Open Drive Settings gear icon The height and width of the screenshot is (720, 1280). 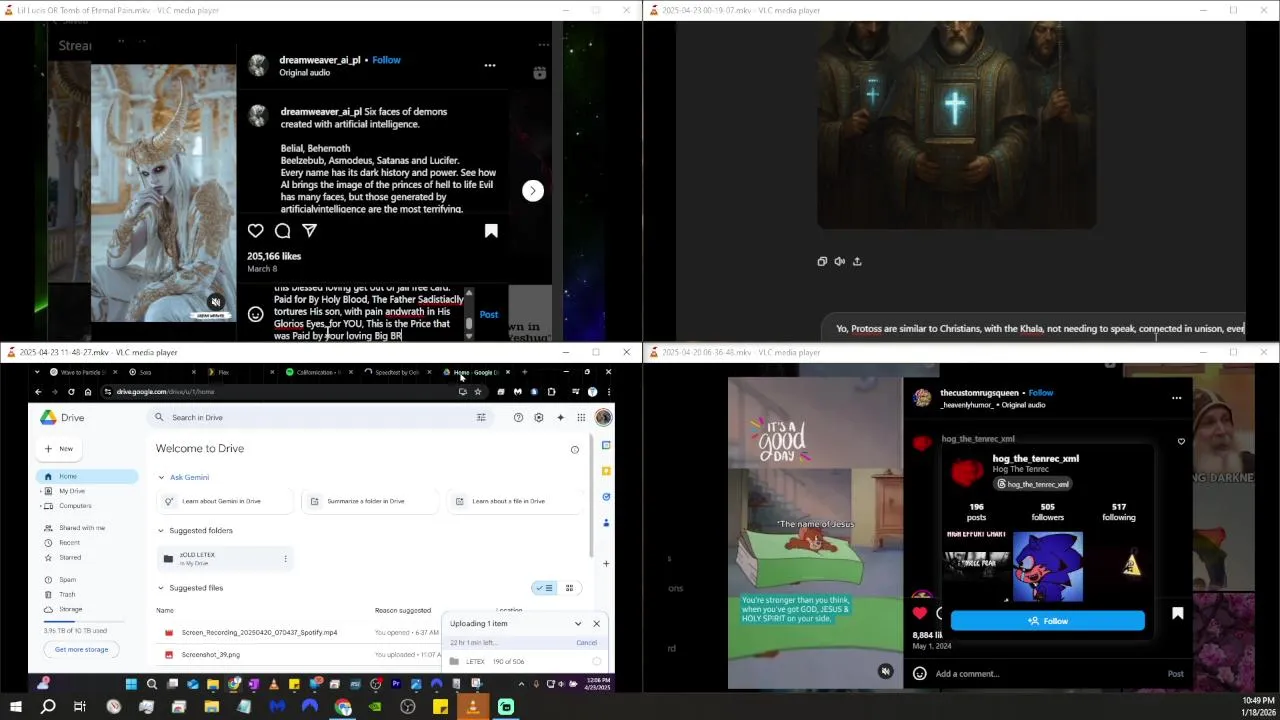[x=539, y=418]
